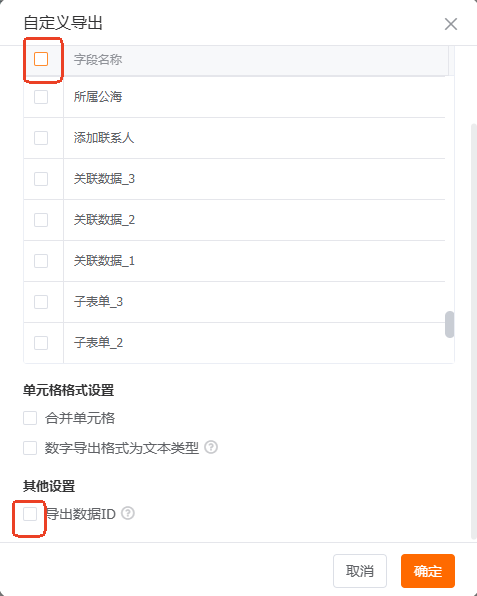
Task: Select the 关联数据_3 checkbox
Action: pos(41,179)
